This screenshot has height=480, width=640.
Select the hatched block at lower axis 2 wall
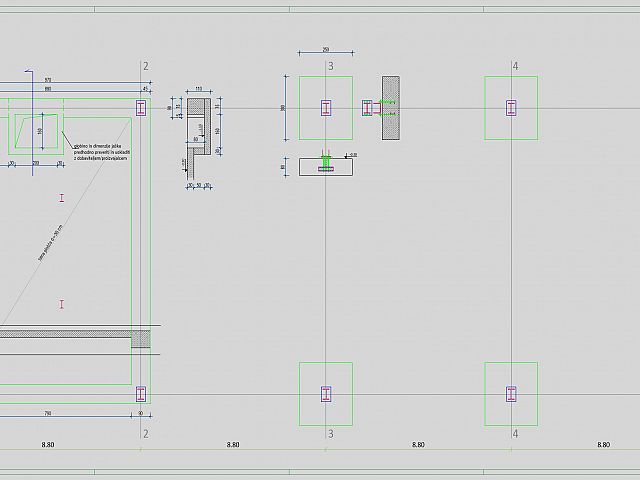click(x=141, y=339)
